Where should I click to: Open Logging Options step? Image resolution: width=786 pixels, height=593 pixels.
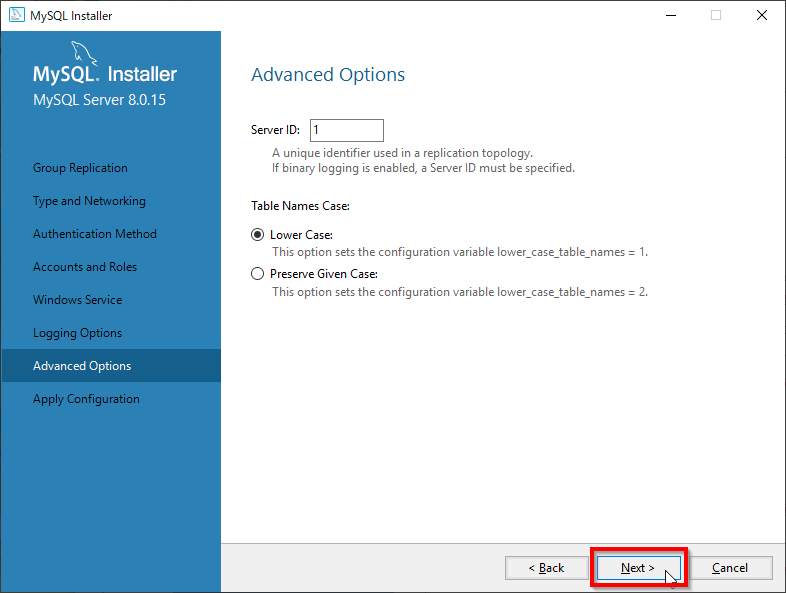pos(77,333)
